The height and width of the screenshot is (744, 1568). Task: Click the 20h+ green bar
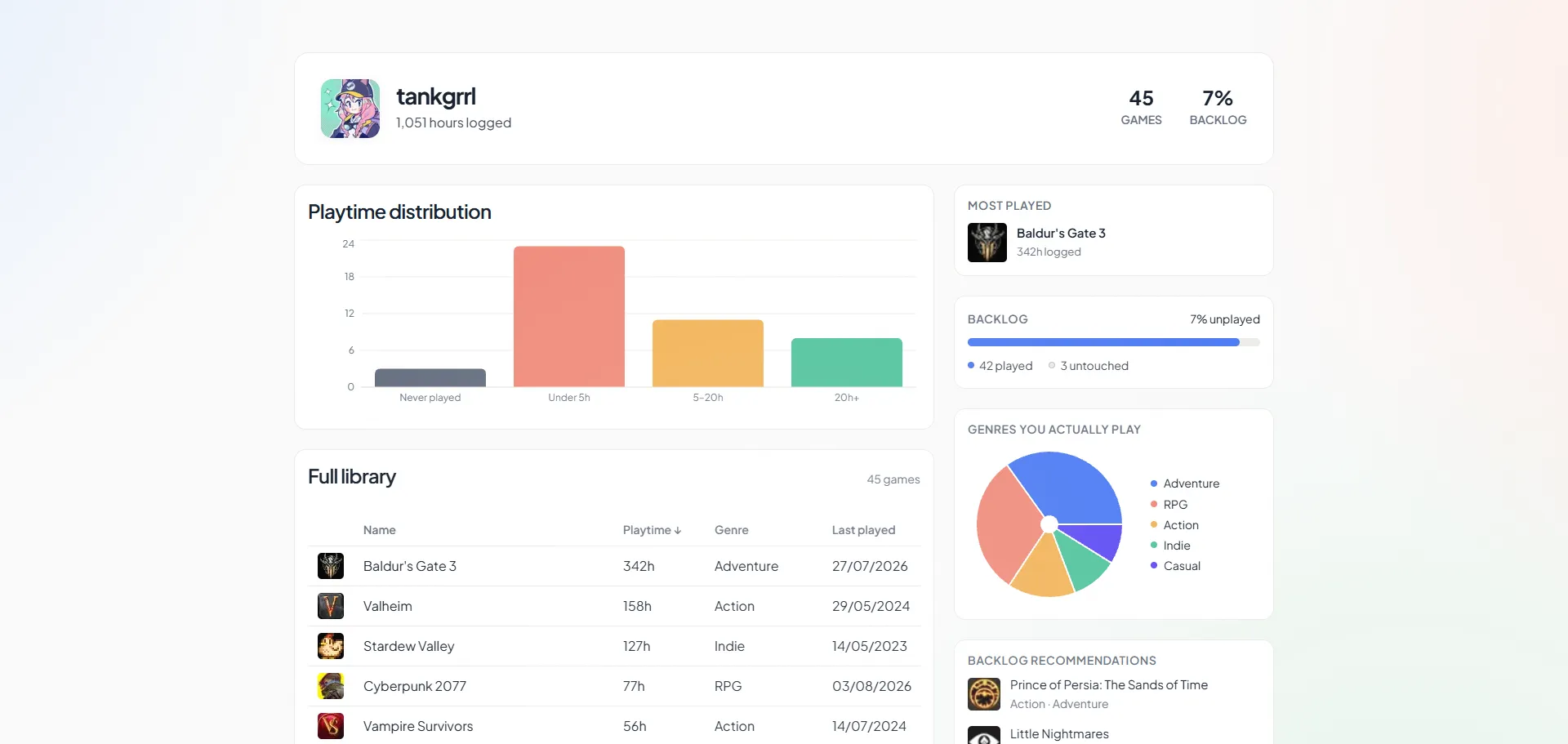[x=847, y=363]
